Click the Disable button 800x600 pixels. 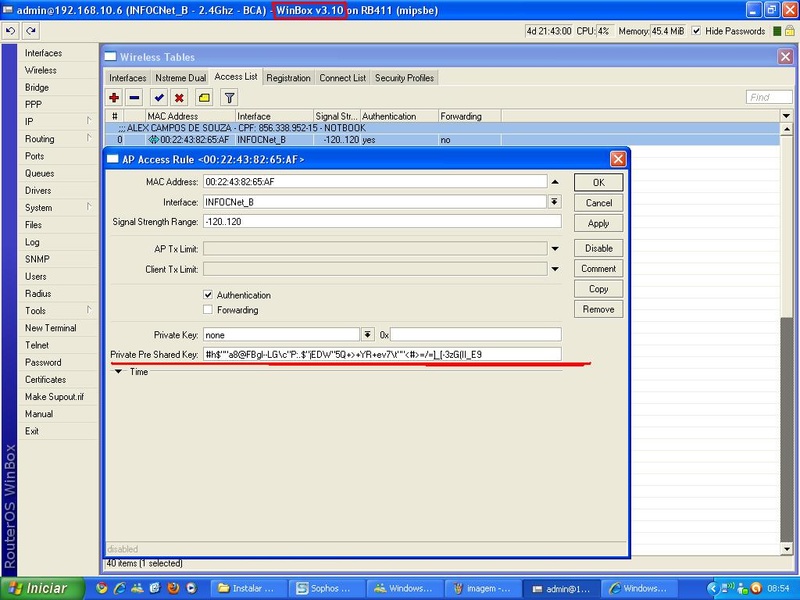(x=598, y=248)
